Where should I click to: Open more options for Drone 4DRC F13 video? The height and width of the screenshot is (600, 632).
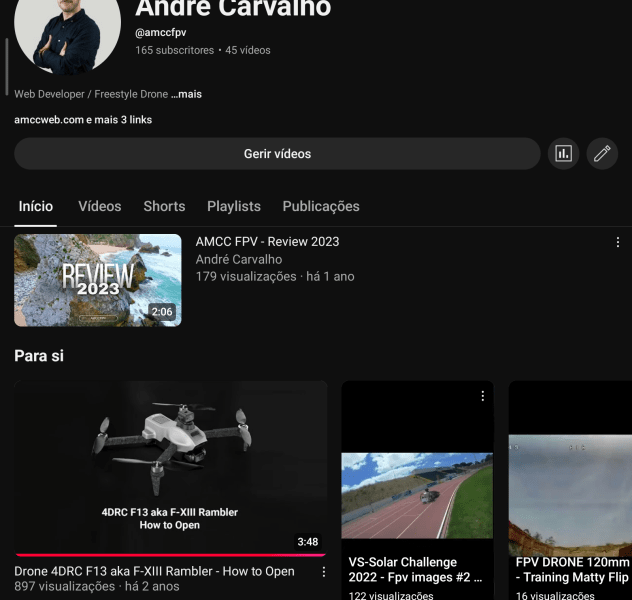pos(324,572)
